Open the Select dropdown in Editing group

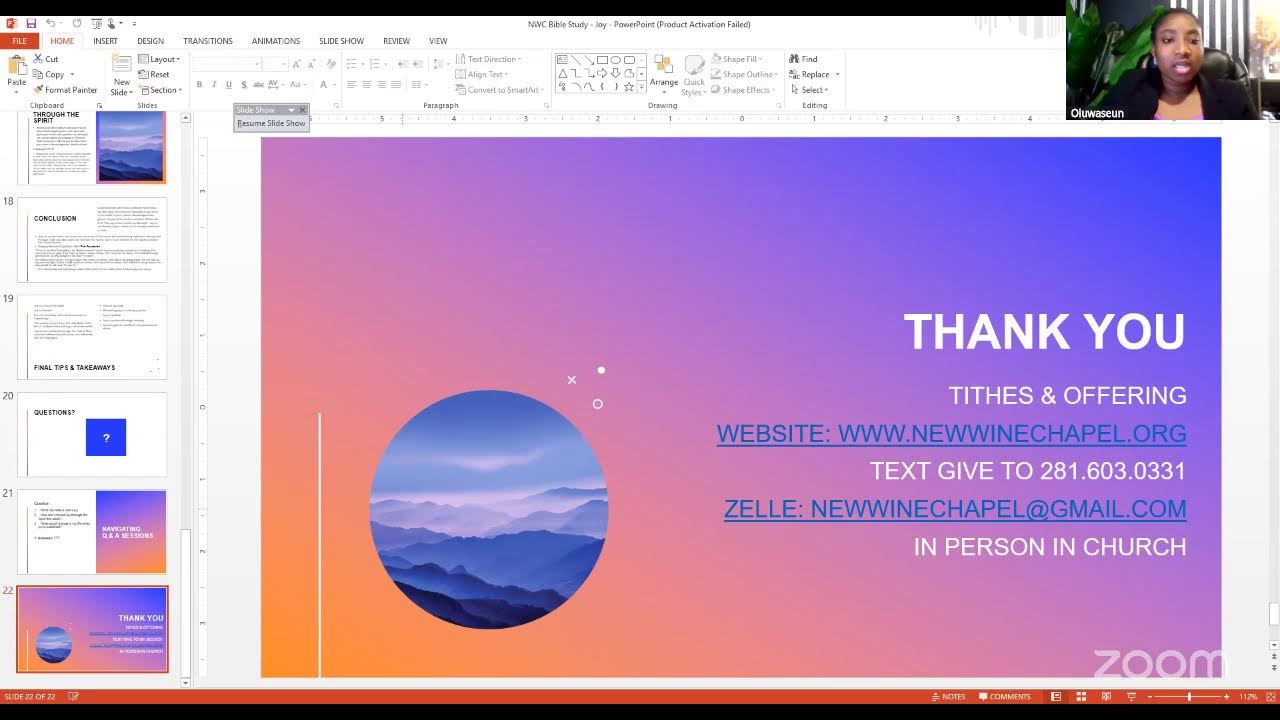click(808, 90)
